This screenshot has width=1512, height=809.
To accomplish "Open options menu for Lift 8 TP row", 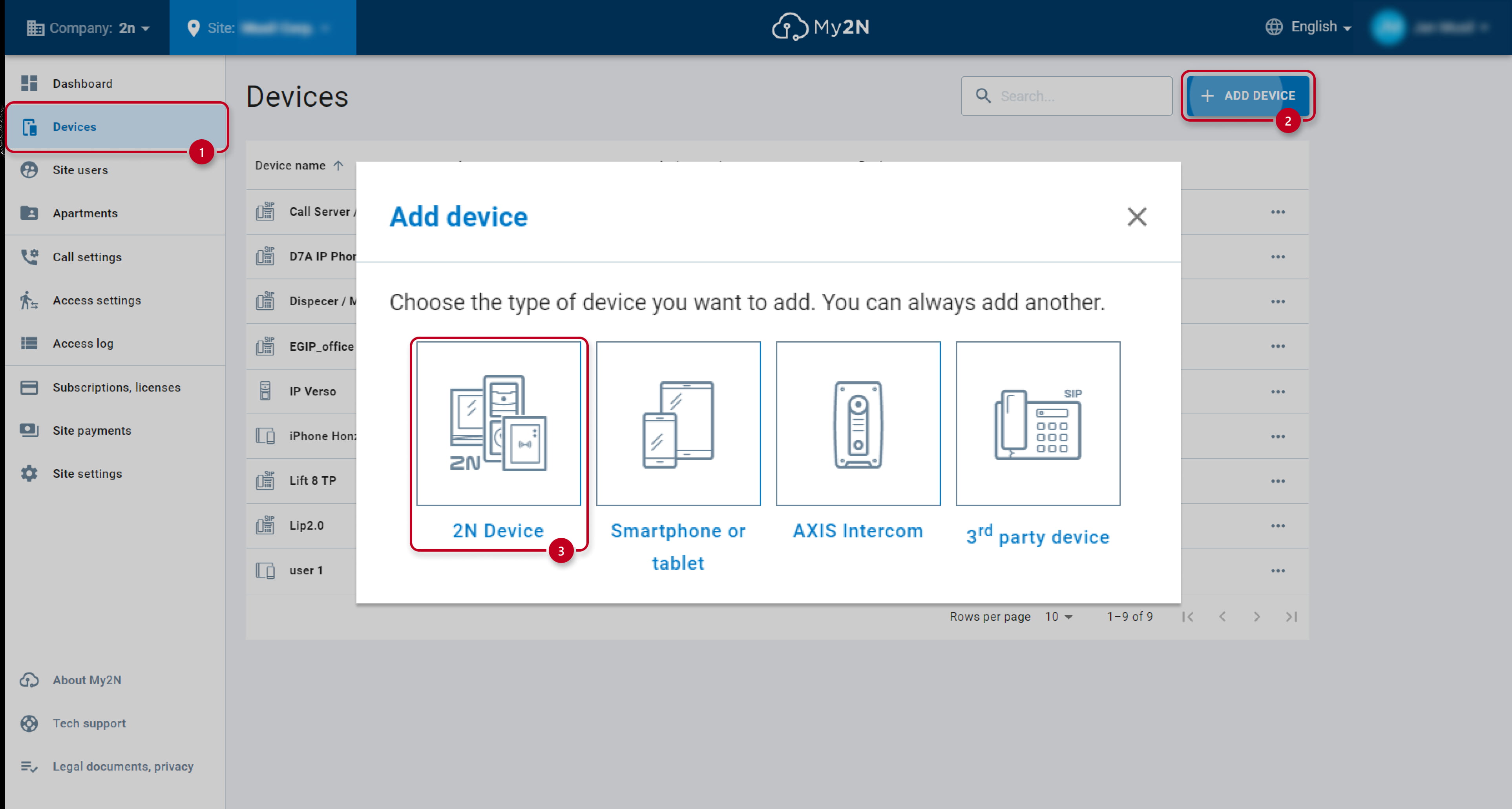I will tap(1278, 481).
